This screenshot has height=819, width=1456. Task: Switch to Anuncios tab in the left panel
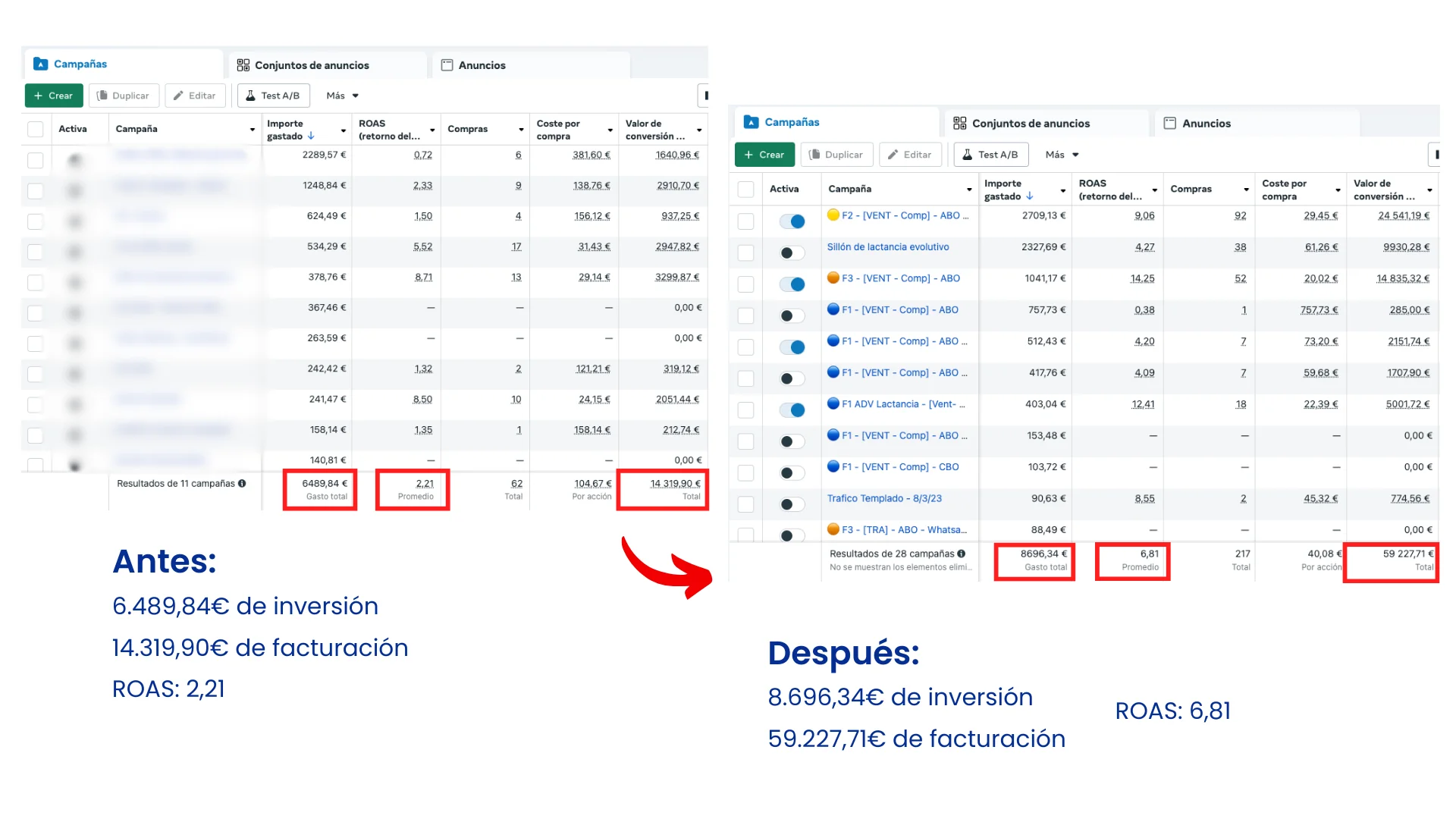tap(532, 65)
